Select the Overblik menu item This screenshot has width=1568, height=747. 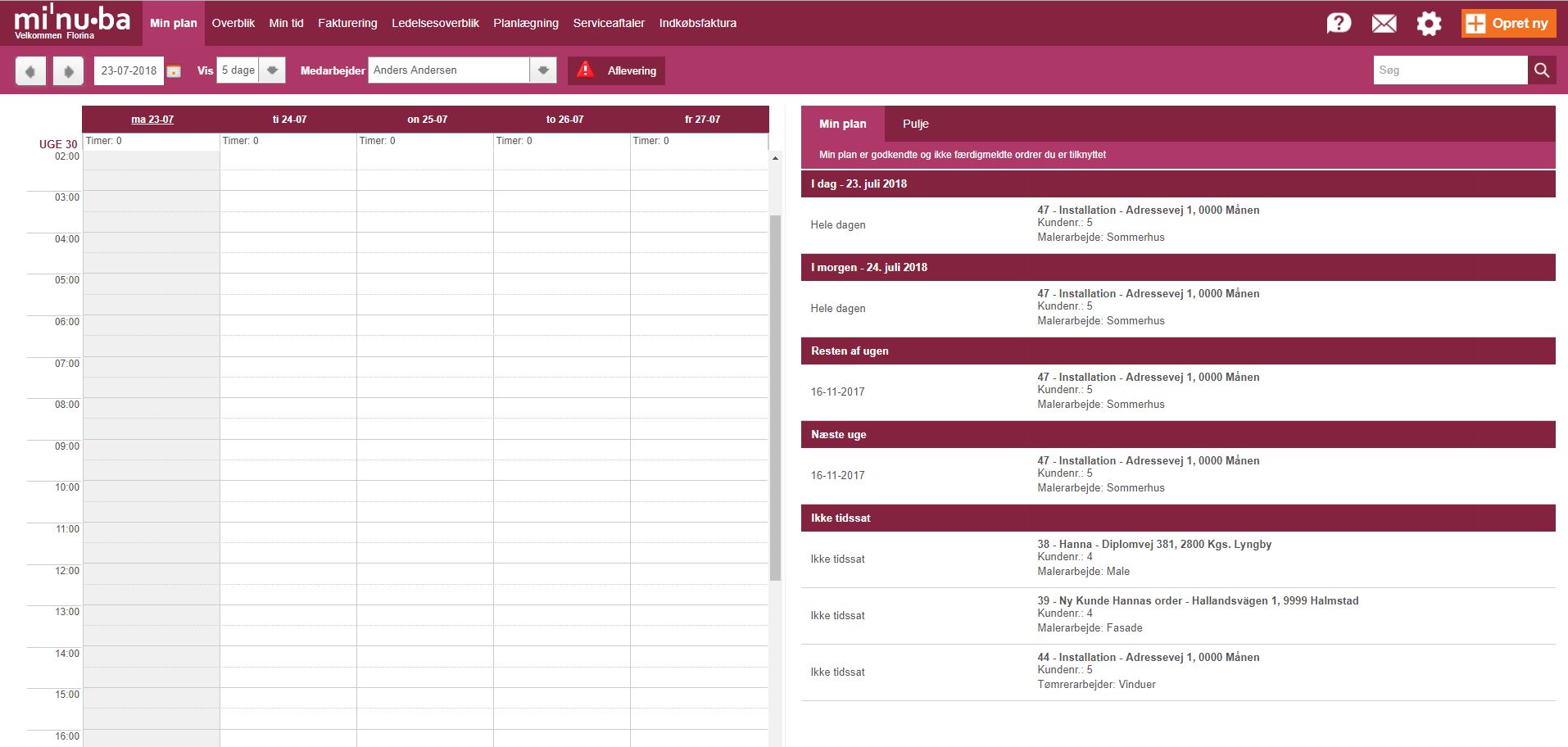pyautogui.click(x=233, y=23)
